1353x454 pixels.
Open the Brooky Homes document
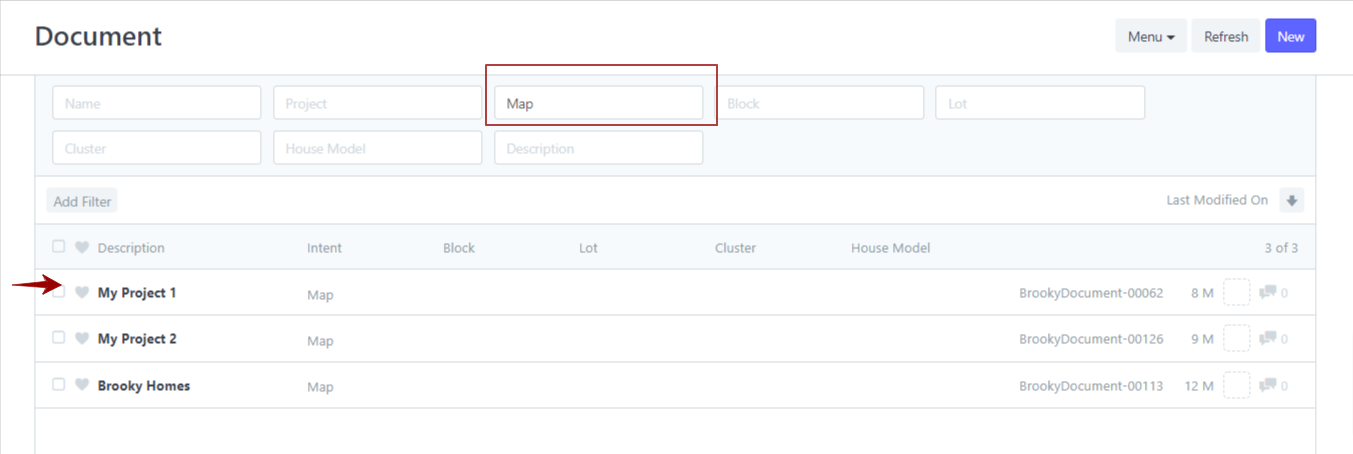(x=144, y=385)
